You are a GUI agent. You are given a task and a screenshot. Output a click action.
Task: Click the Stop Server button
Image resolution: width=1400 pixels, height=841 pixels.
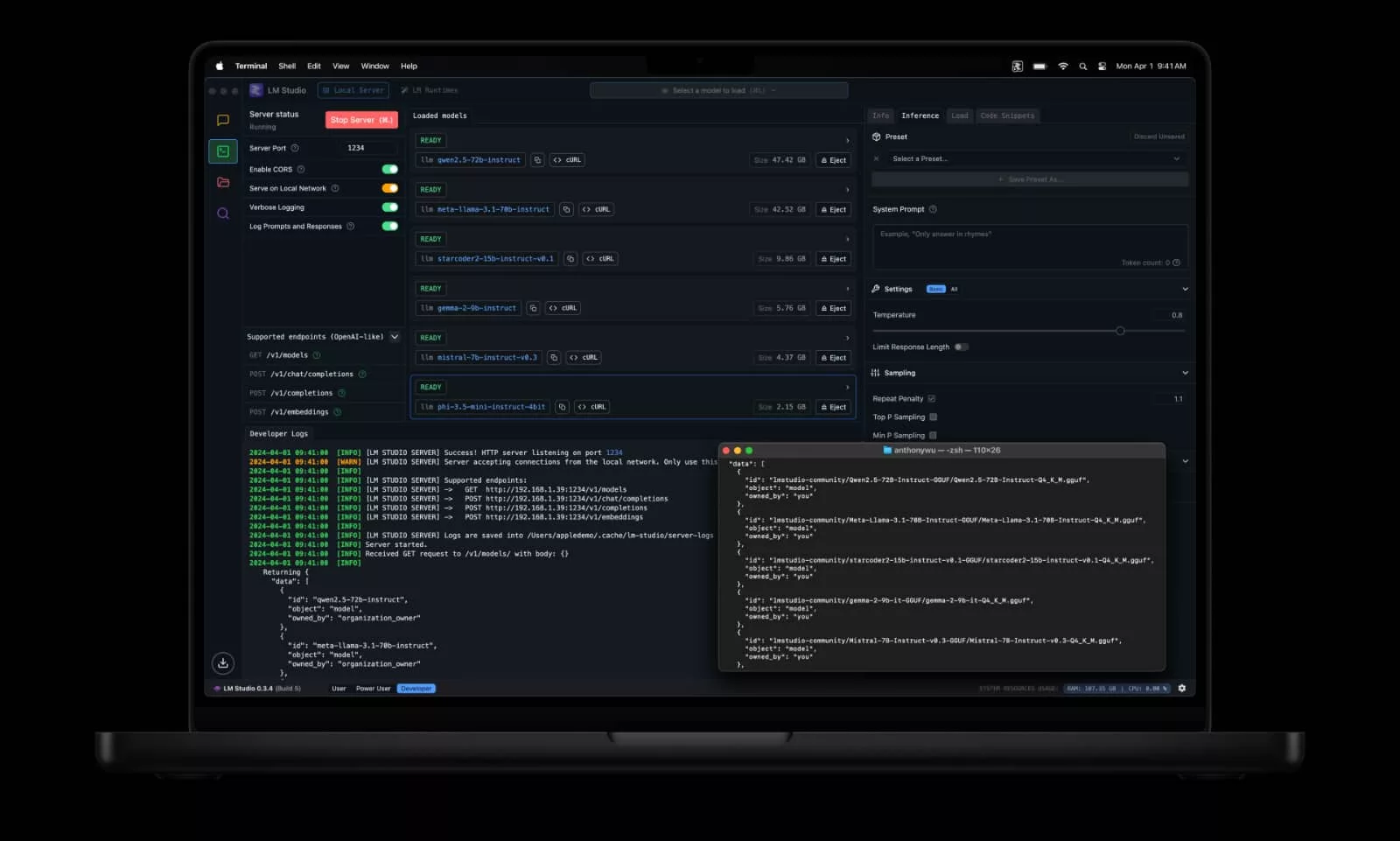coord(361,120)
